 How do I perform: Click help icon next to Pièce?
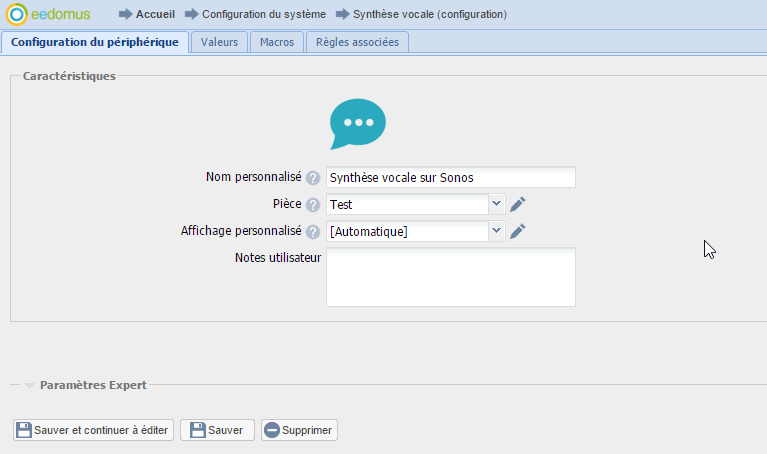coord(313,205)
